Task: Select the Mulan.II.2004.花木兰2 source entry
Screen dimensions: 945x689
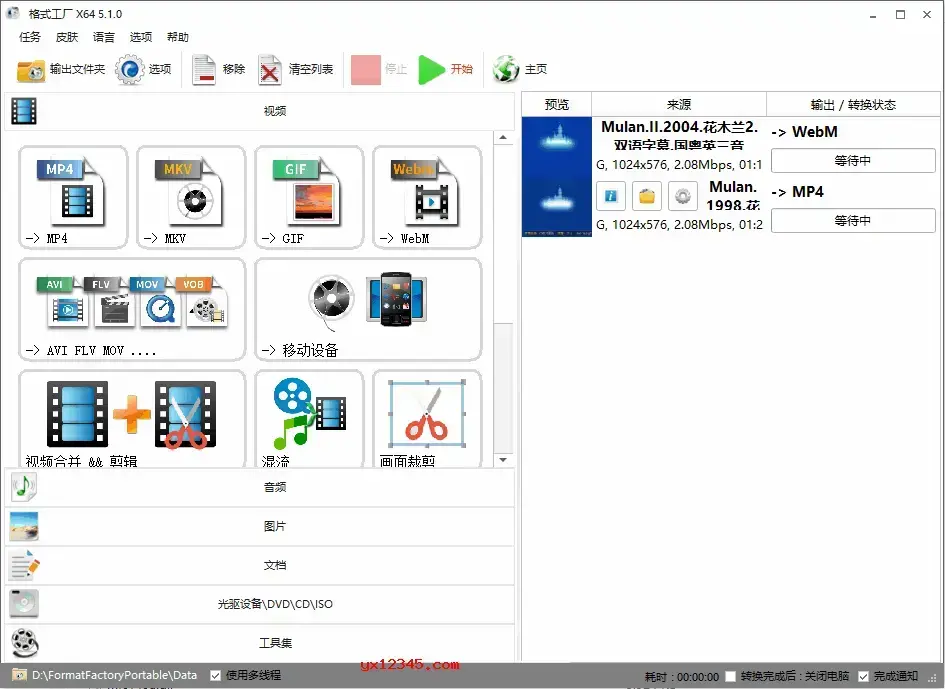Action: click(679, 146)
